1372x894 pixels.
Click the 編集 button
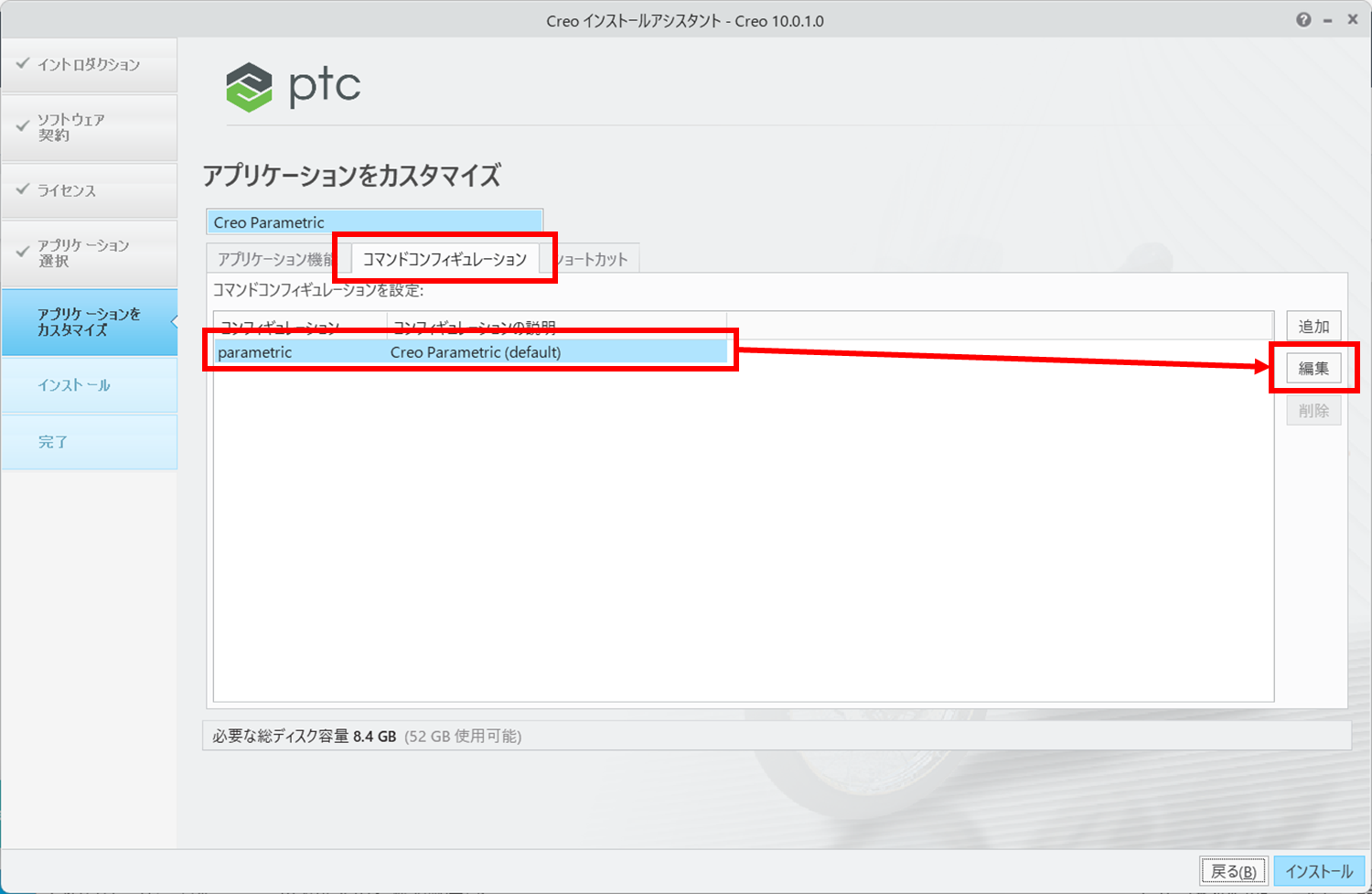[x=1313, y=369]
